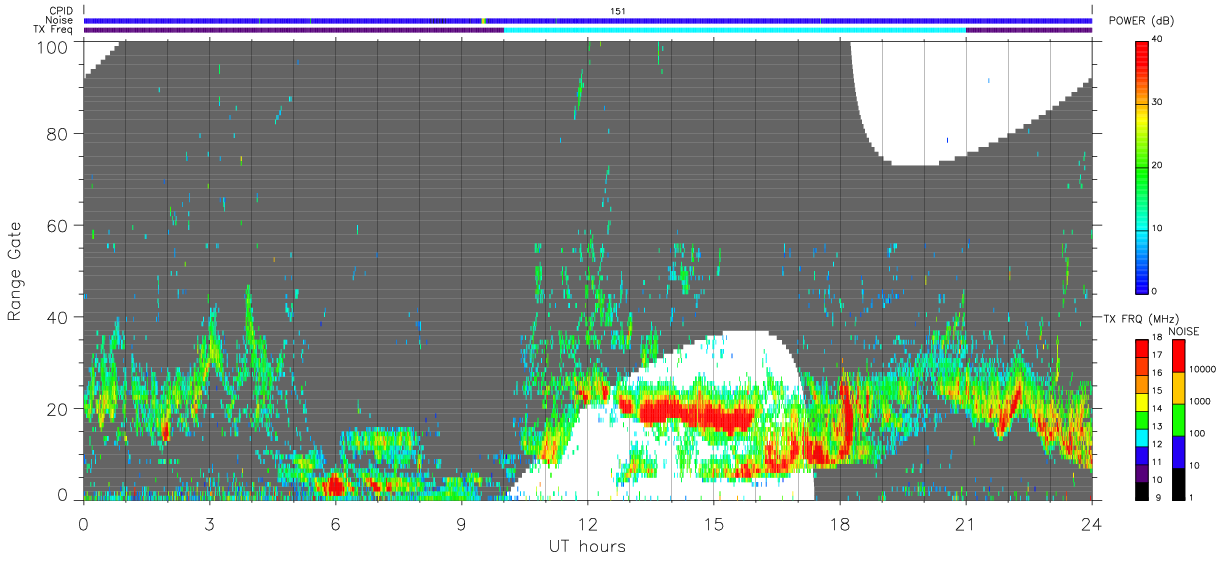Click the 40 tick on the Range Gate axis
Viewport: 1228px width, 567px height.
click(x=59, y=318)
